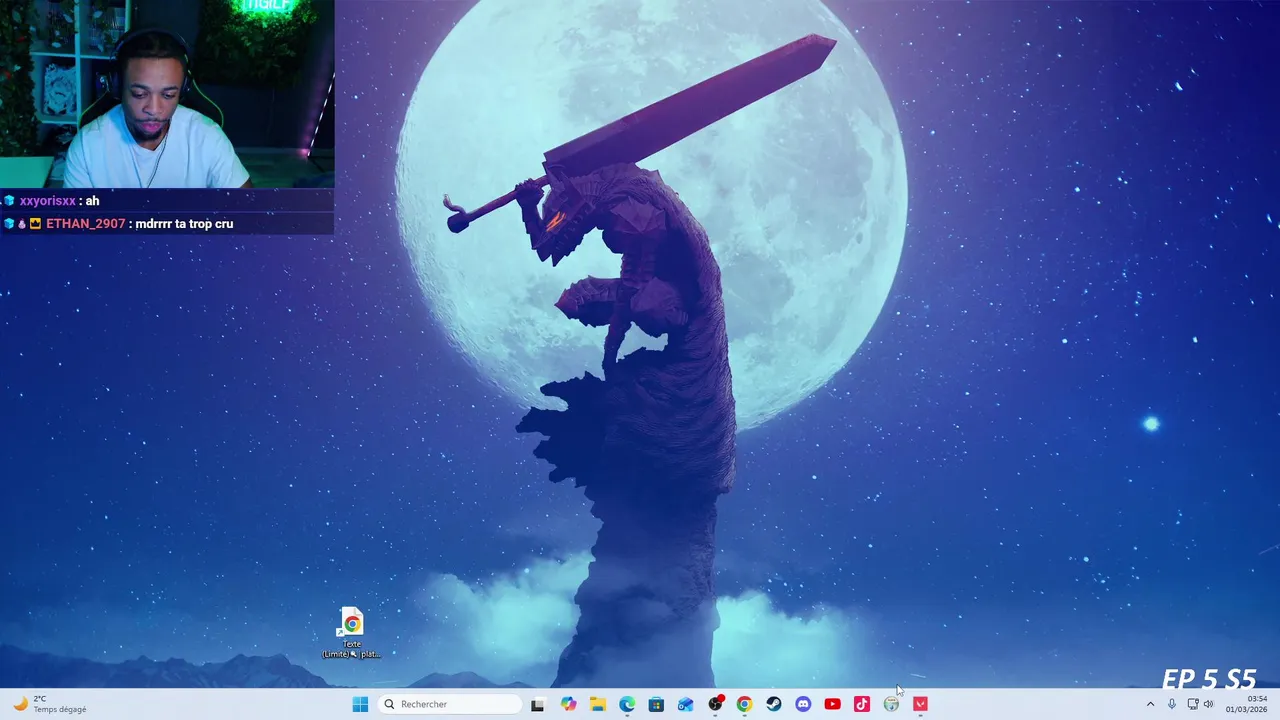Screen dimensions: 1280x720
Task: Open TikTok app in taskbar
Action: [862, 704]
